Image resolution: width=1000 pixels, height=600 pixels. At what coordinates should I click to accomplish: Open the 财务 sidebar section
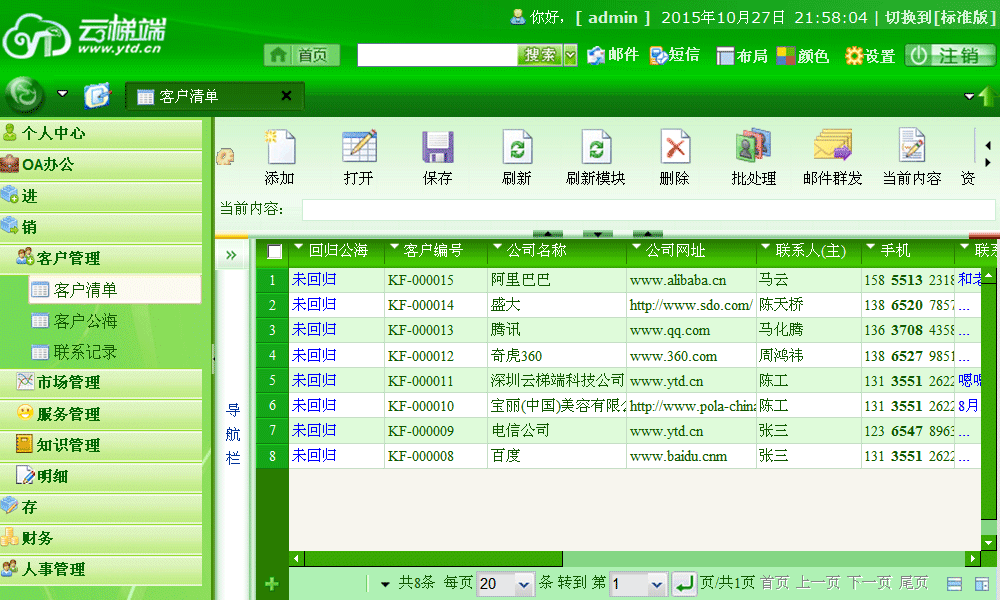click(x=101, y=538)
